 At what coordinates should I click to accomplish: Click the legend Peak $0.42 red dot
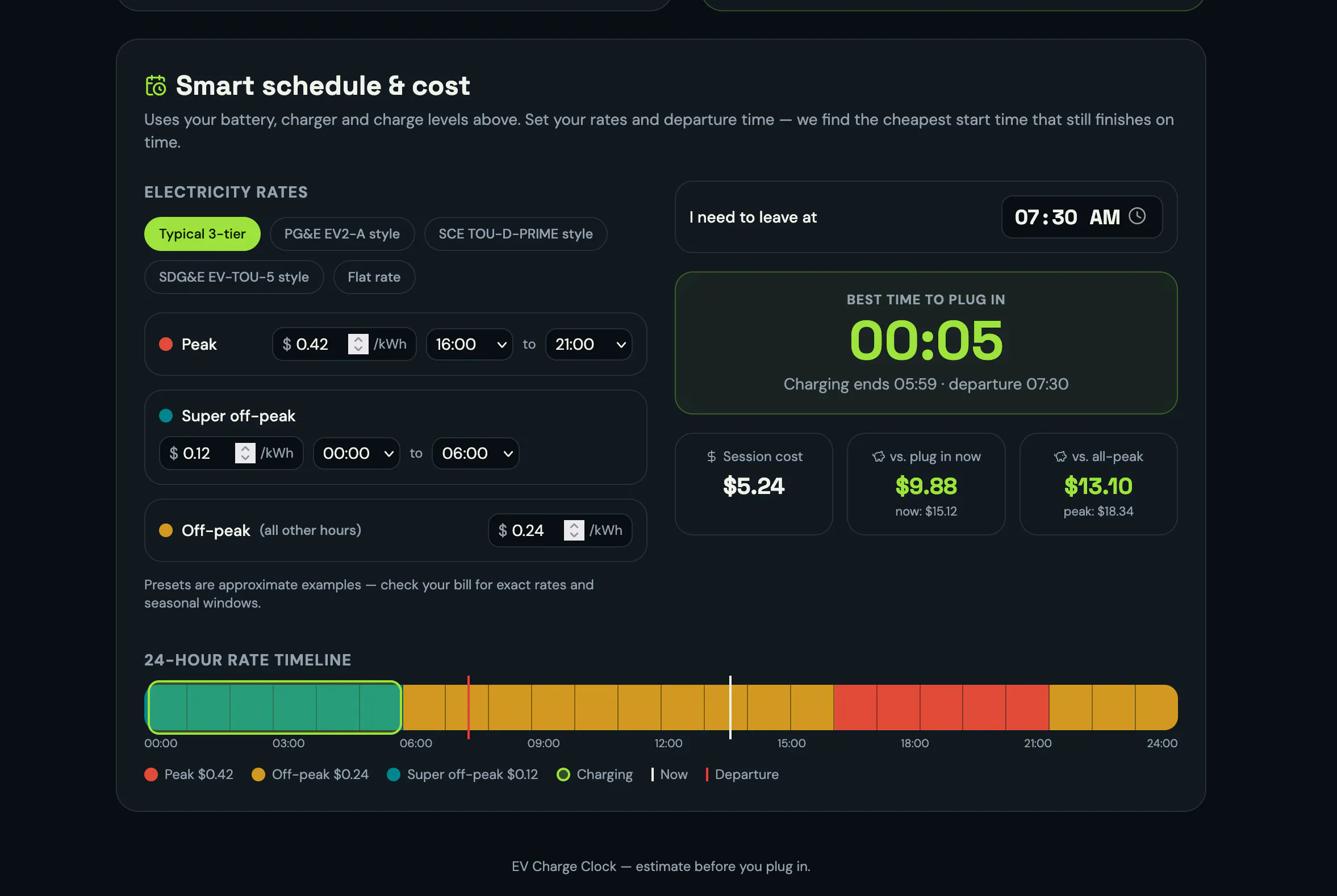151,775
